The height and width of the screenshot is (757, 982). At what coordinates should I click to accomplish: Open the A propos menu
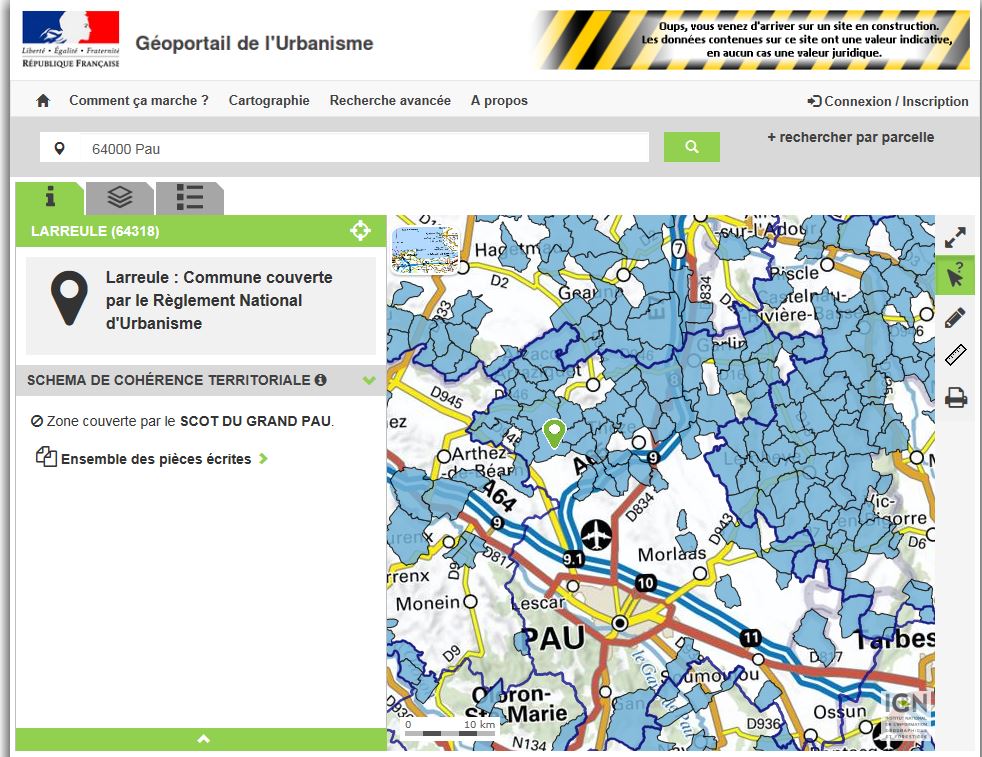(x=499, y=101)
